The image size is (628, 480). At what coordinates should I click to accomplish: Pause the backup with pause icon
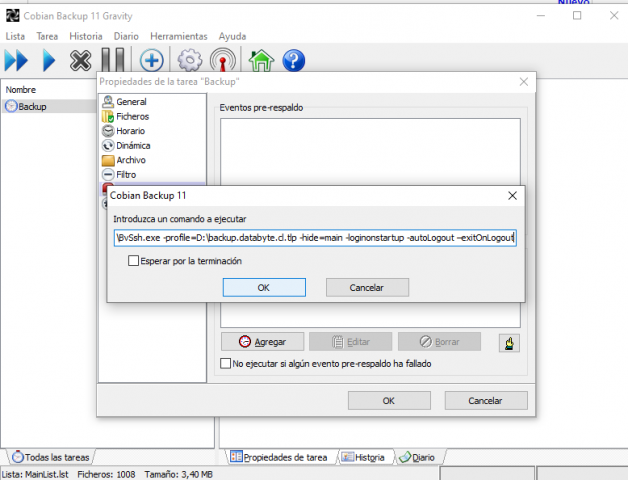tap(113, 61)
